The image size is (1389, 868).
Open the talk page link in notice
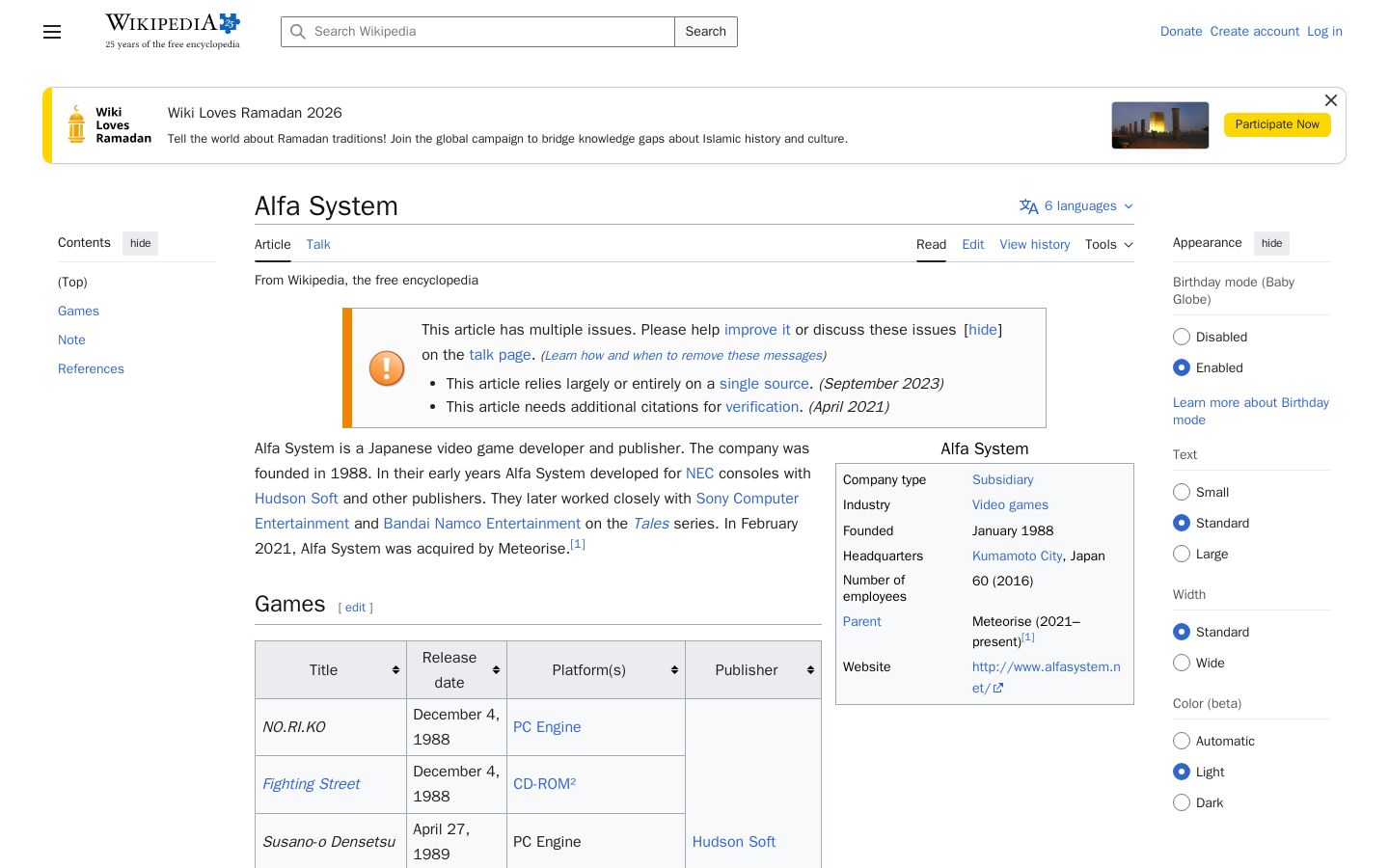(500, 355)
